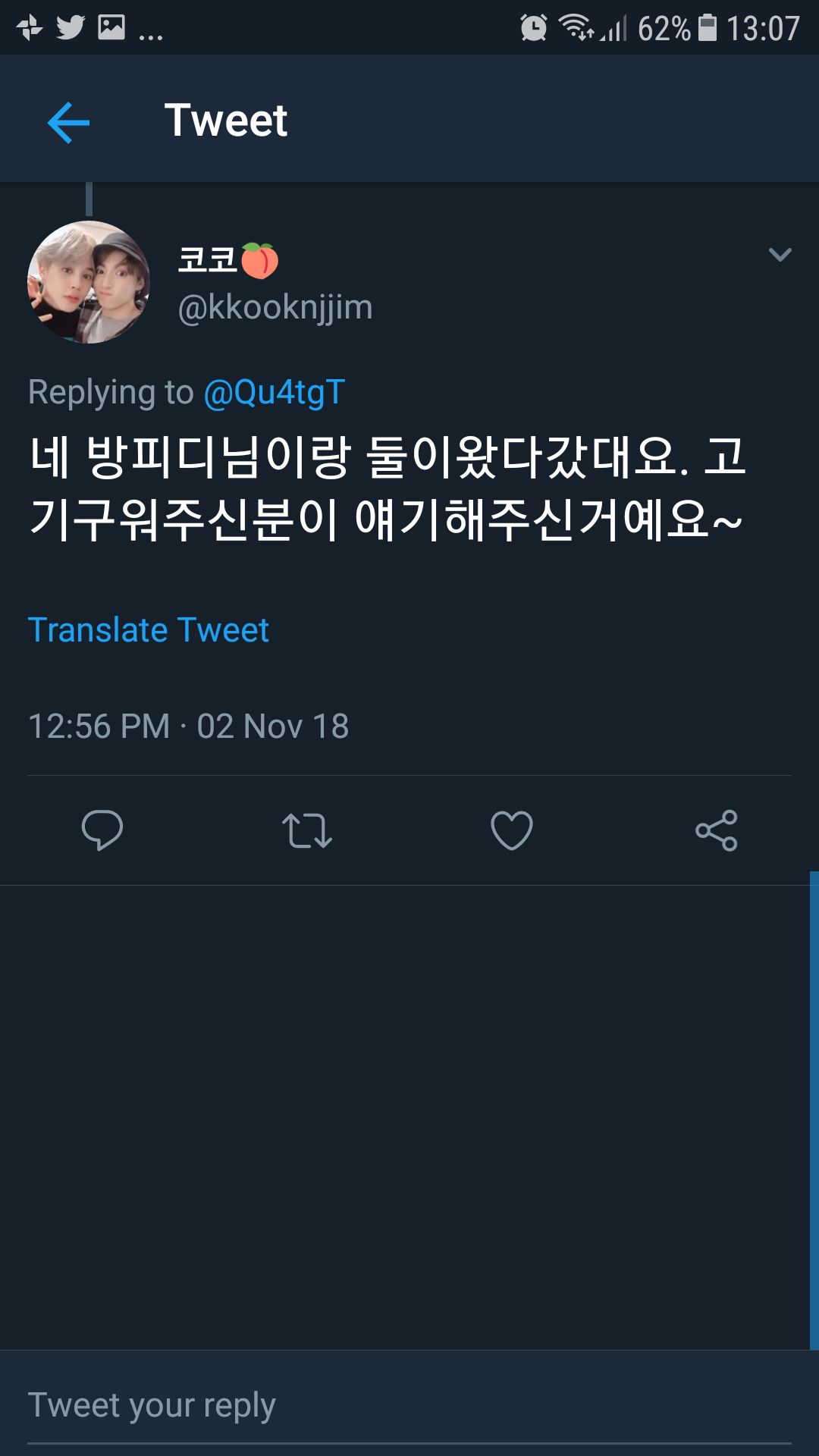
Task: Tap the Korean tweet body text
Action: tap(387, 488)
